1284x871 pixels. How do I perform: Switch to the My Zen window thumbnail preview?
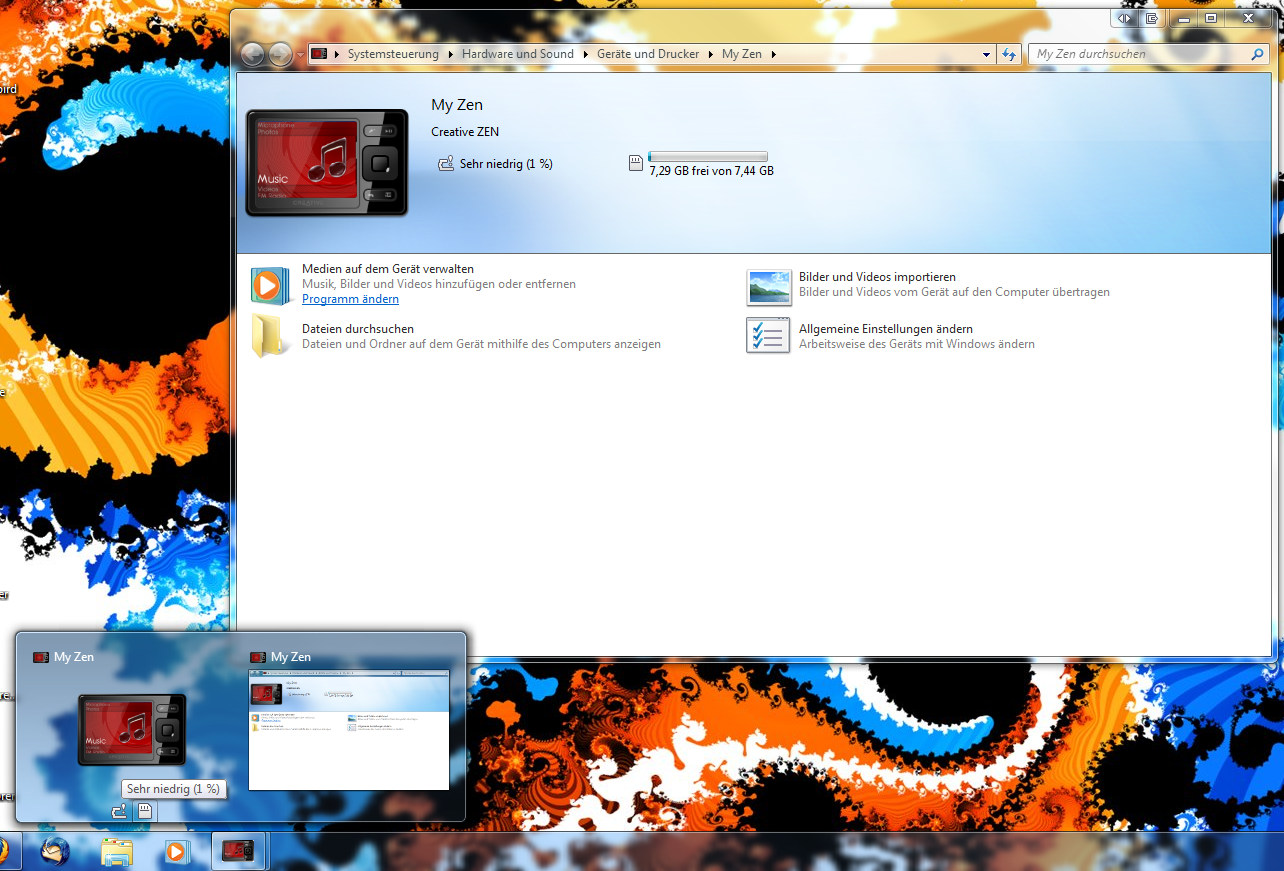(x=349, y=730)
